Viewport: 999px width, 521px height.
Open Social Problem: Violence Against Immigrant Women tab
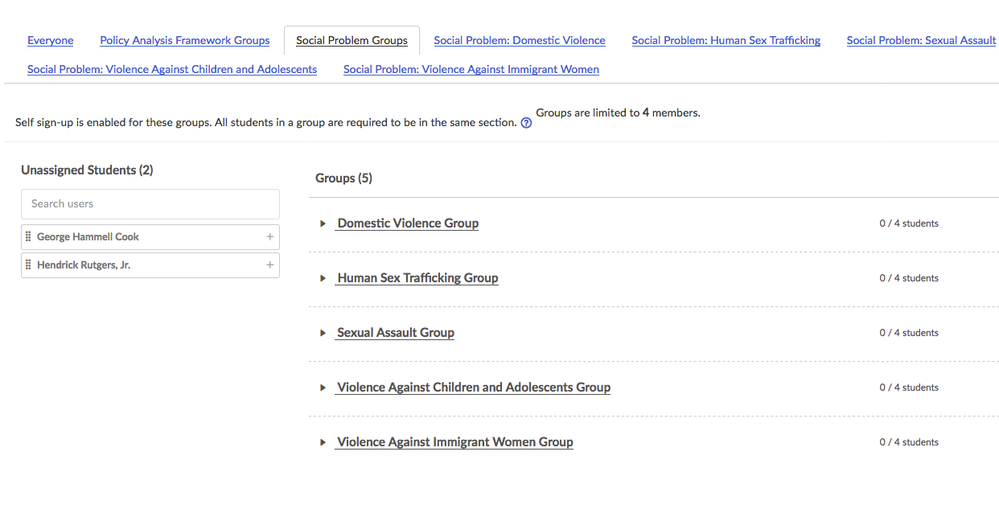pos(471,70)
